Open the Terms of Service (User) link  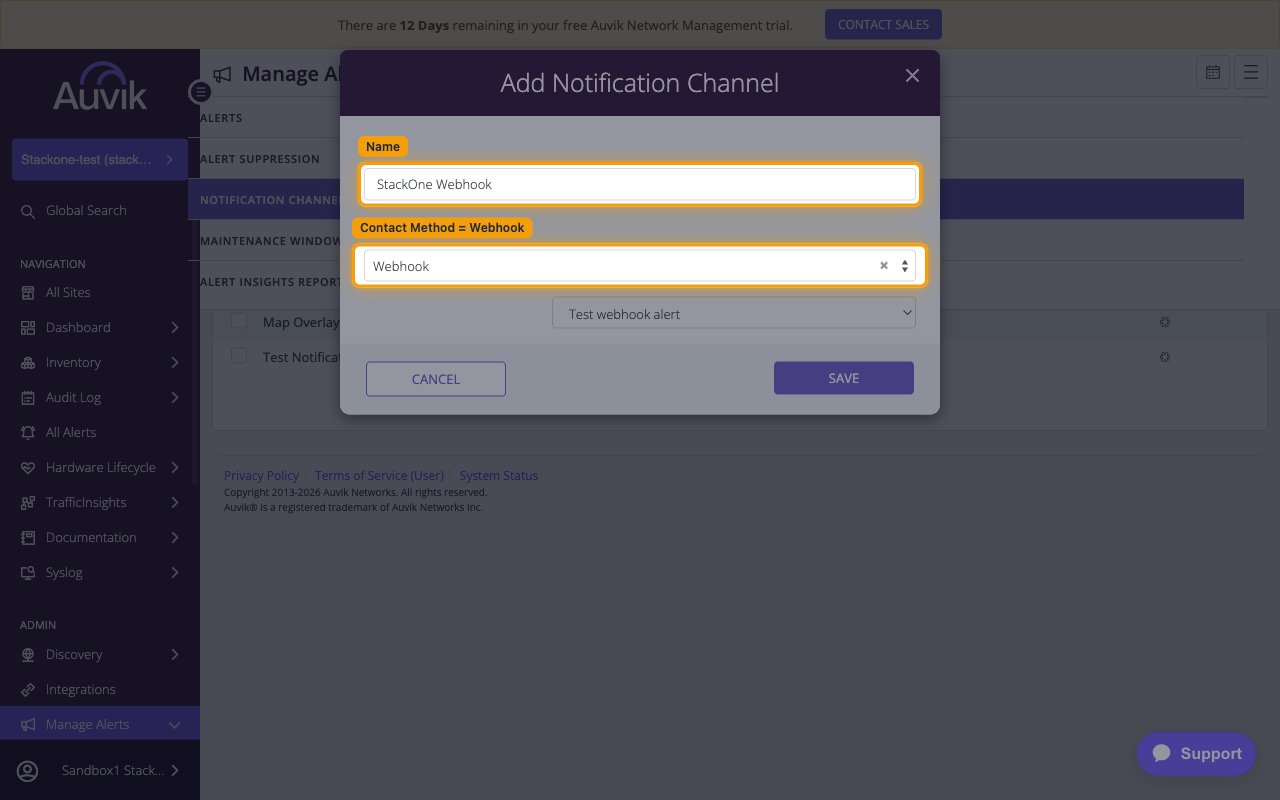click(x=379, y=476)
